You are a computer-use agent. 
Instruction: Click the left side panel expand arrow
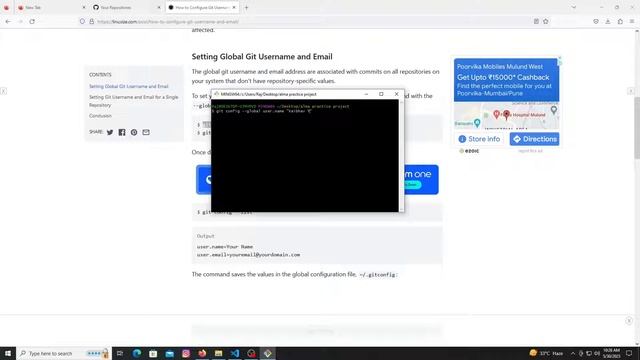pyautogui.click(x=3, y=91)
